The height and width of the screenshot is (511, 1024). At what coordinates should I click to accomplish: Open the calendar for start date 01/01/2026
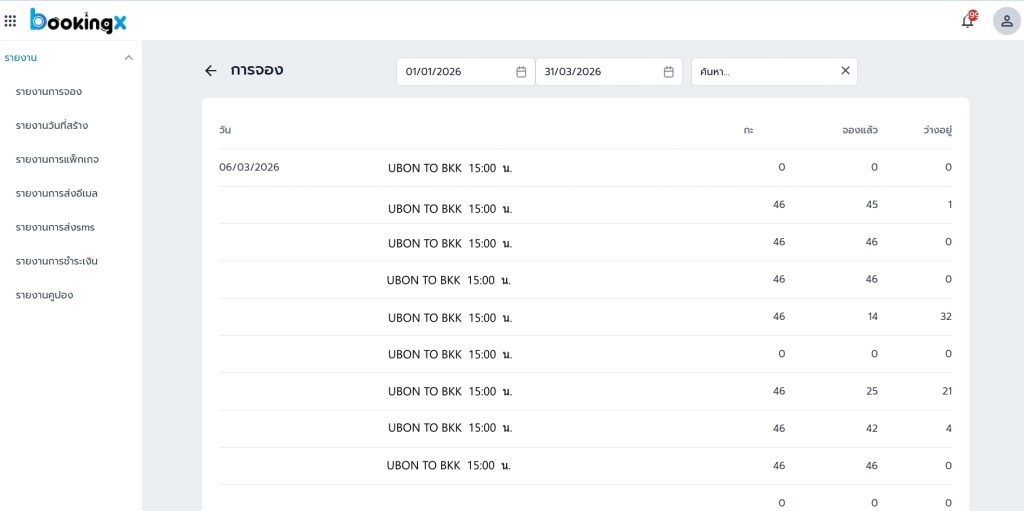(521, 72)
